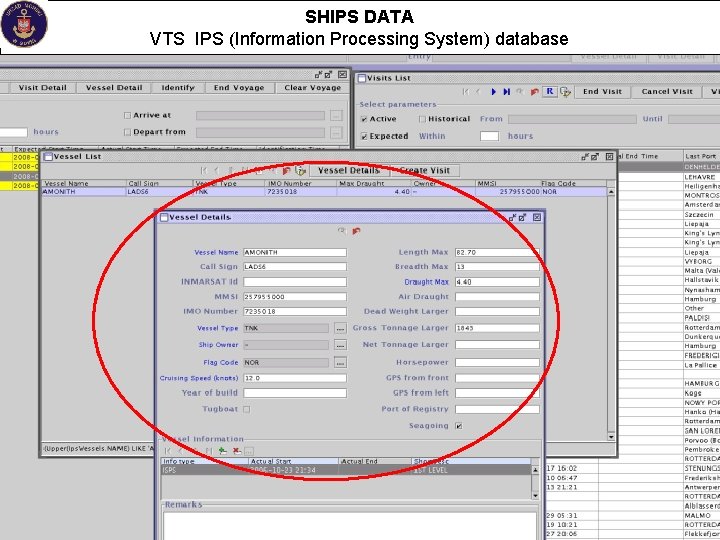Tick the Tugboat checkbox
The width and height of the screenshot is (720, 540).
click(x=247, y=409)
